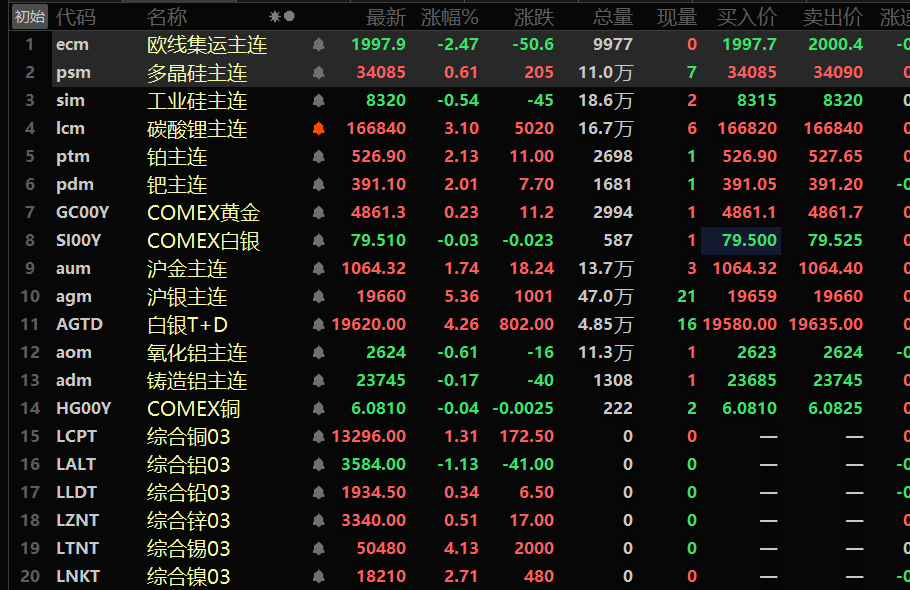The height and width of the screenshot is (590, 910).
Task: Click the 代码 column header
Action: click(76, 17)
